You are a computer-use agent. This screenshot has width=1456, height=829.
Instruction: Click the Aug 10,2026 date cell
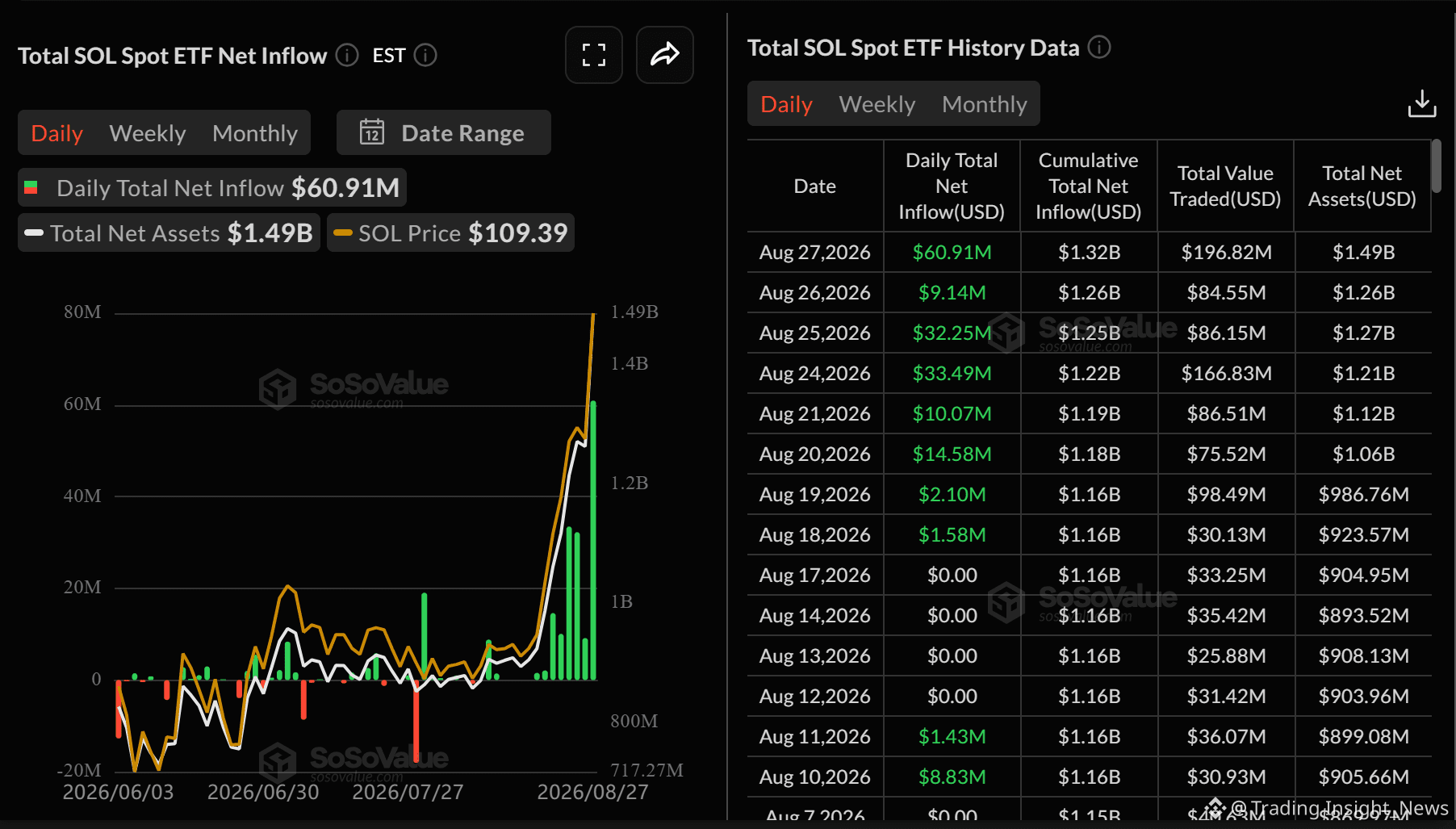click(815, 777)
